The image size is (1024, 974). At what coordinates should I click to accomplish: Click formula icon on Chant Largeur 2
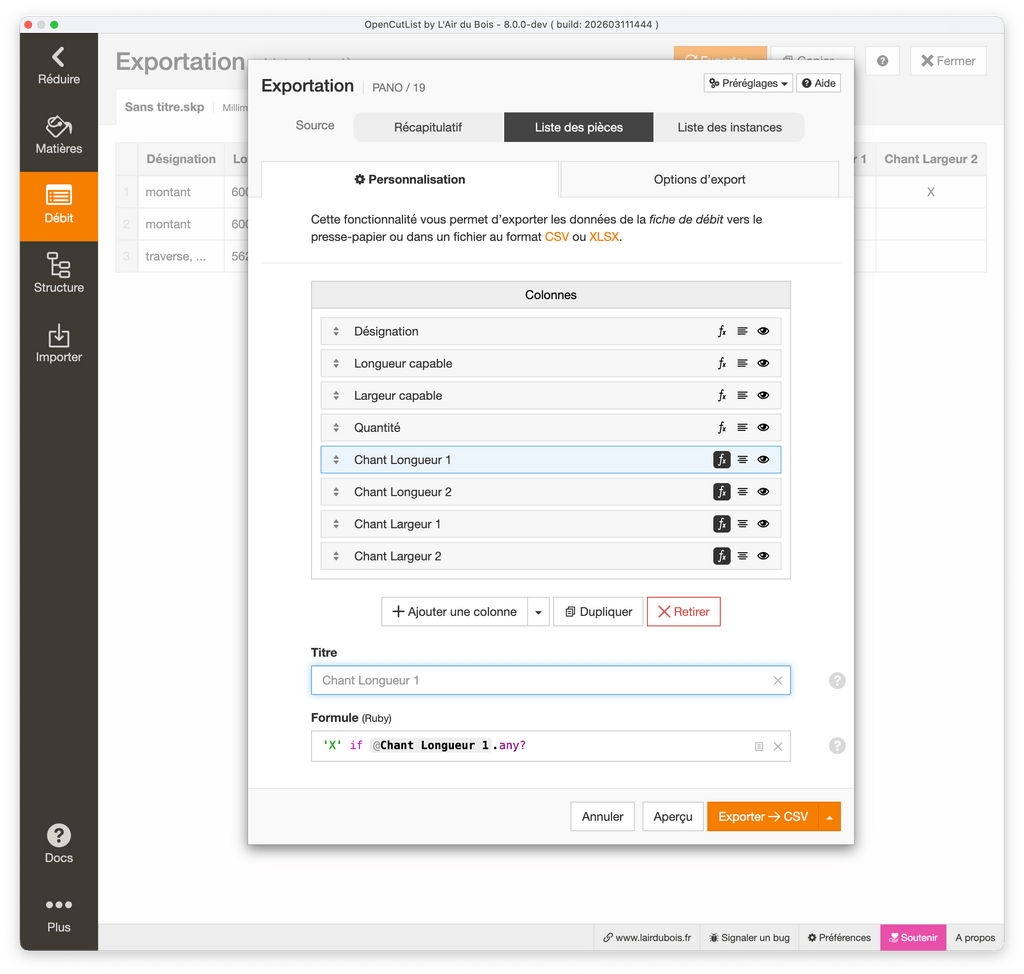pos(722,556)
